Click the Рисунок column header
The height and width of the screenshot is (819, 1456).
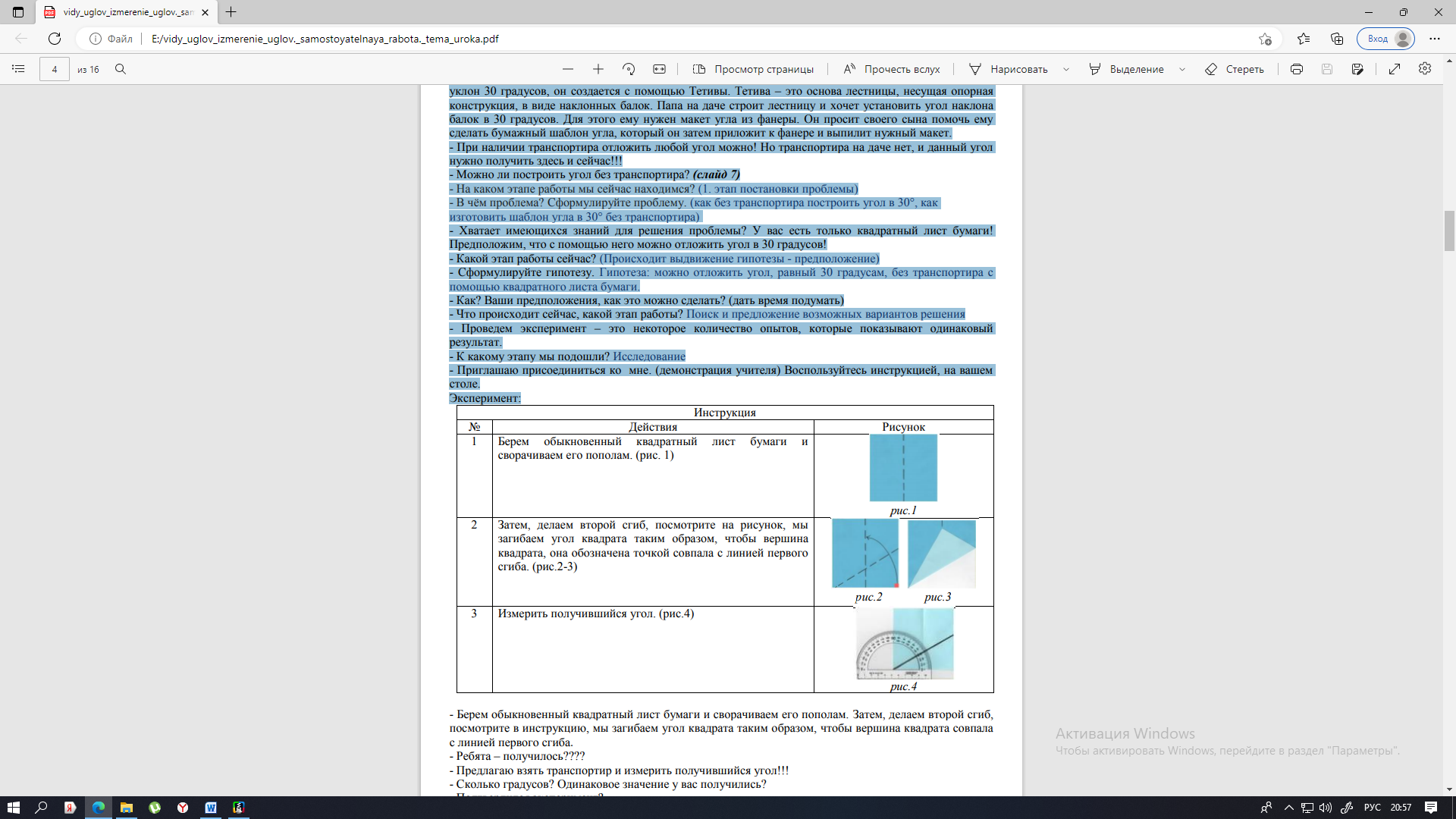(903, 427)
